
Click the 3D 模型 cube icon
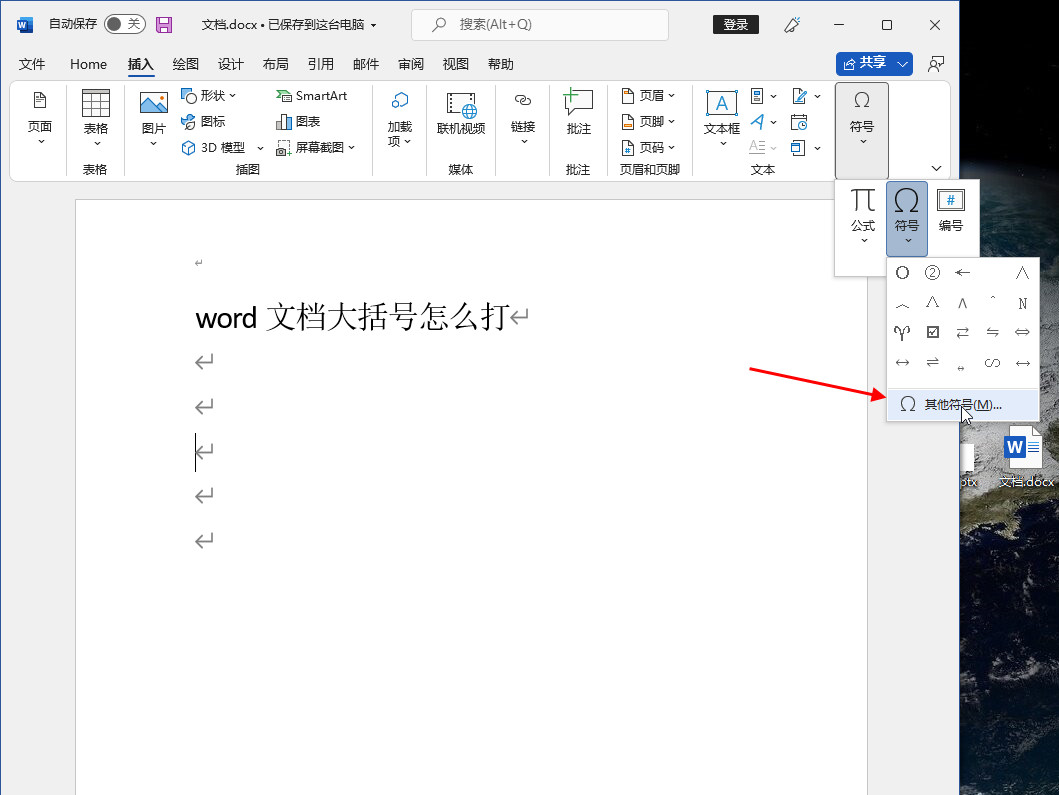coord(188,148)
